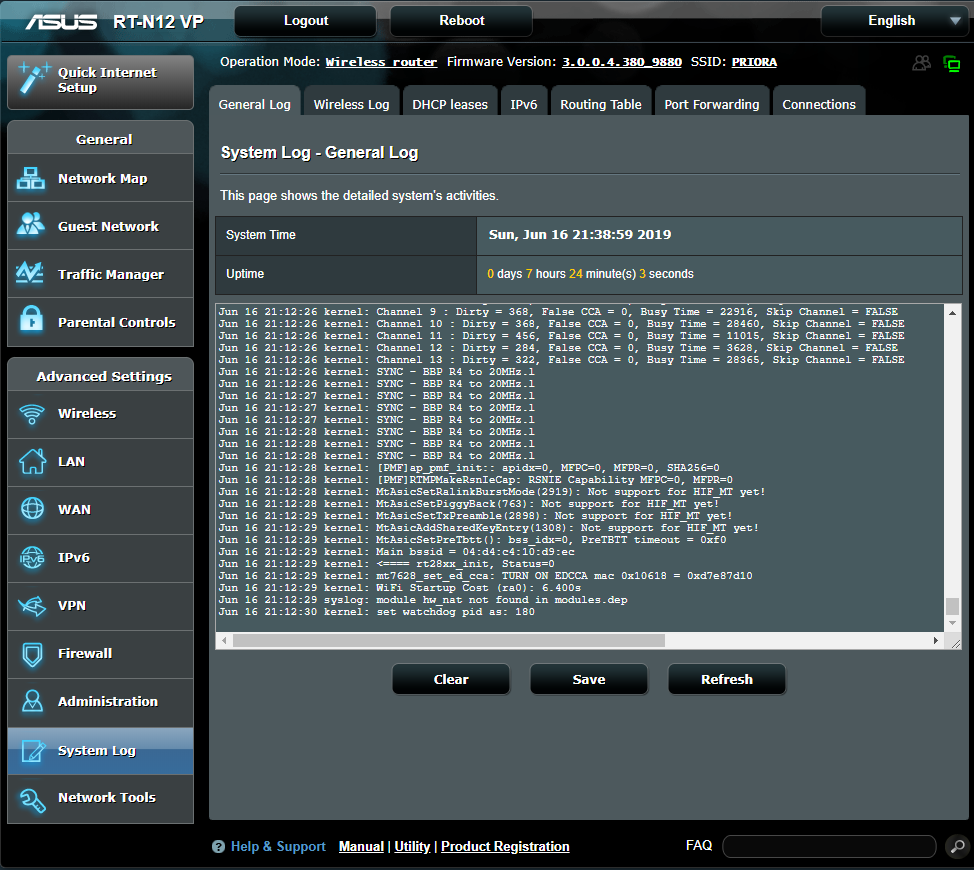Click the Help & Support question icon
This screenshot has width=974, height=870.
point(218,846)
